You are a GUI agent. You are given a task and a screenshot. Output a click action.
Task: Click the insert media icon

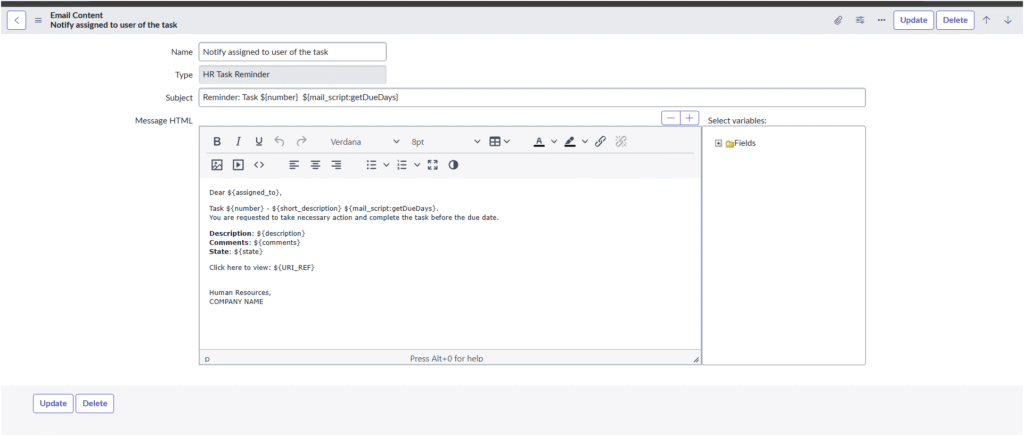click(x=238, y=165)
